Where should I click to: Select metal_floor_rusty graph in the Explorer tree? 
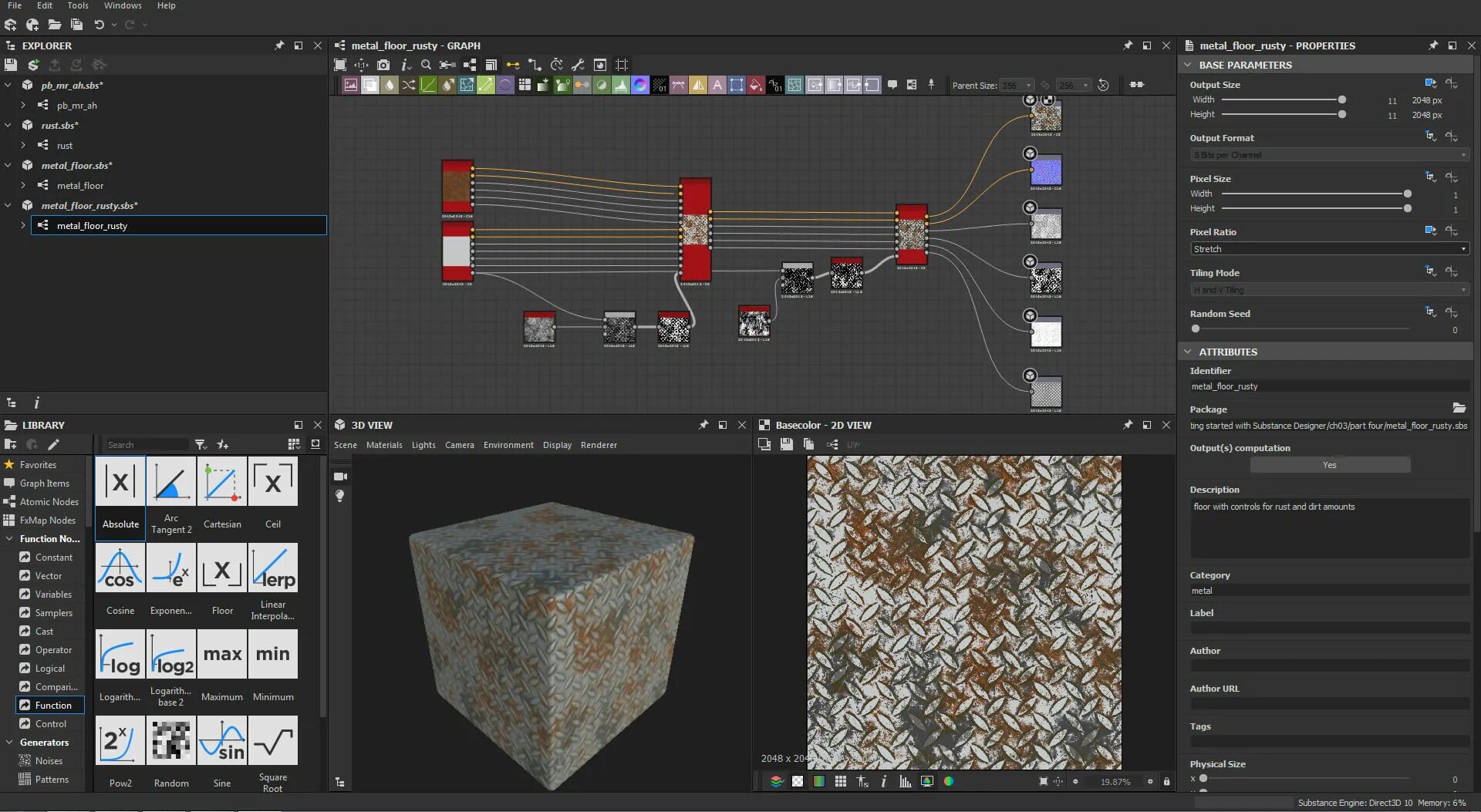pos(90,225)
